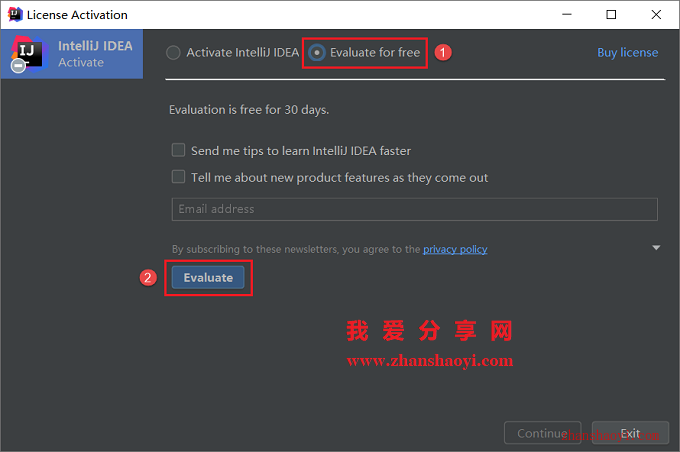This screenshot has width=680, height=452.
Task: Click the 'Evaluation is free for 30 days.' text
Action: [x=249, y=110]
